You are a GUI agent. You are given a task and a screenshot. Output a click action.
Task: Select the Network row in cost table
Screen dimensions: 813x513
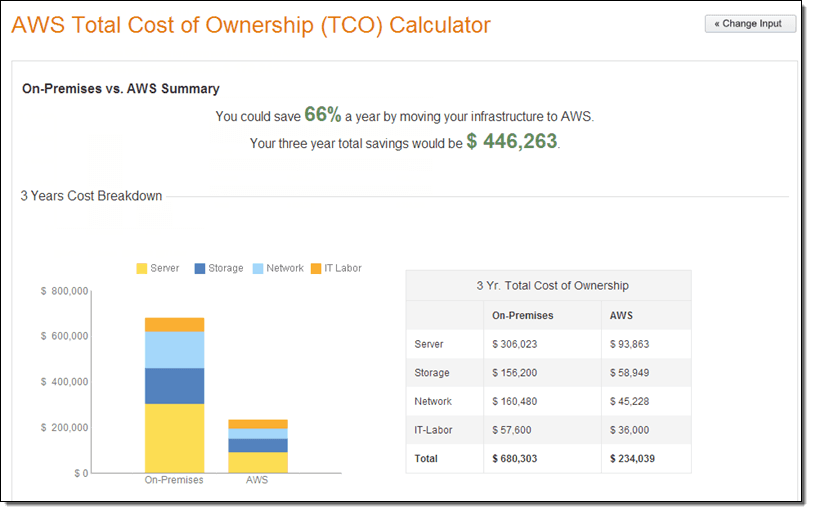coord(549,401)
